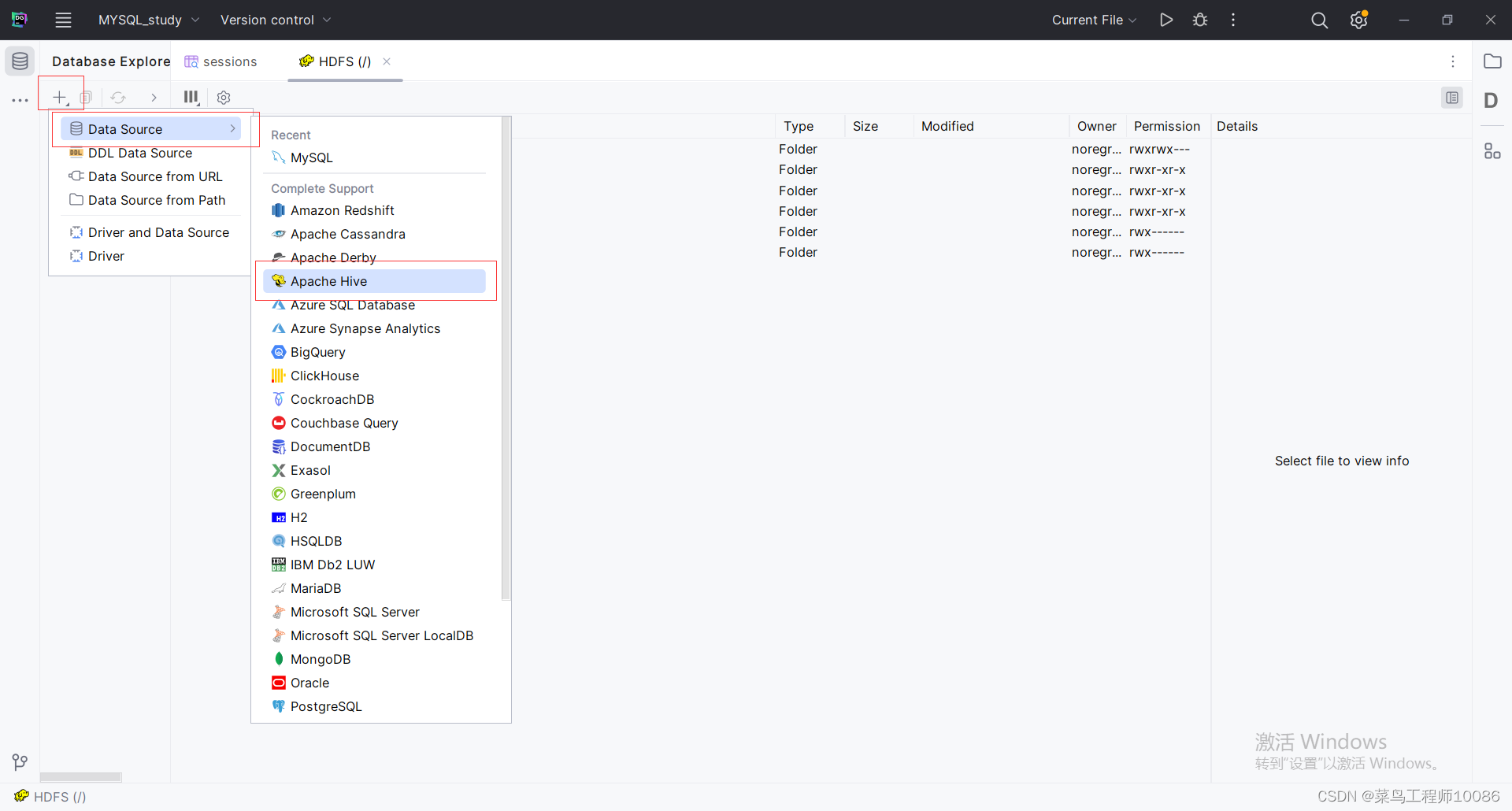Choose Apache Hive
The height and width of the screenshot is (811, 1512).
[375, 281]
